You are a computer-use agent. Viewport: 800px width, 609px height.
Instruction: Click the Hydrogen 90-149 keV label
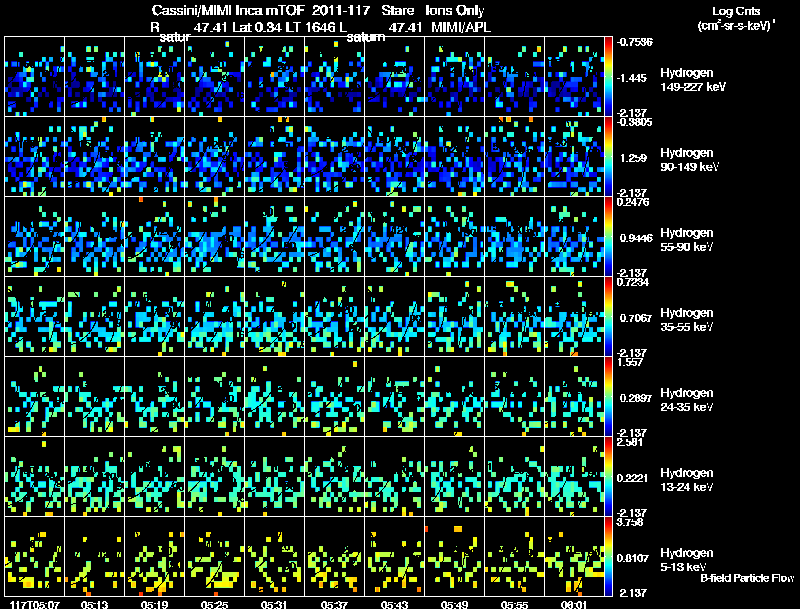point(689,160)
